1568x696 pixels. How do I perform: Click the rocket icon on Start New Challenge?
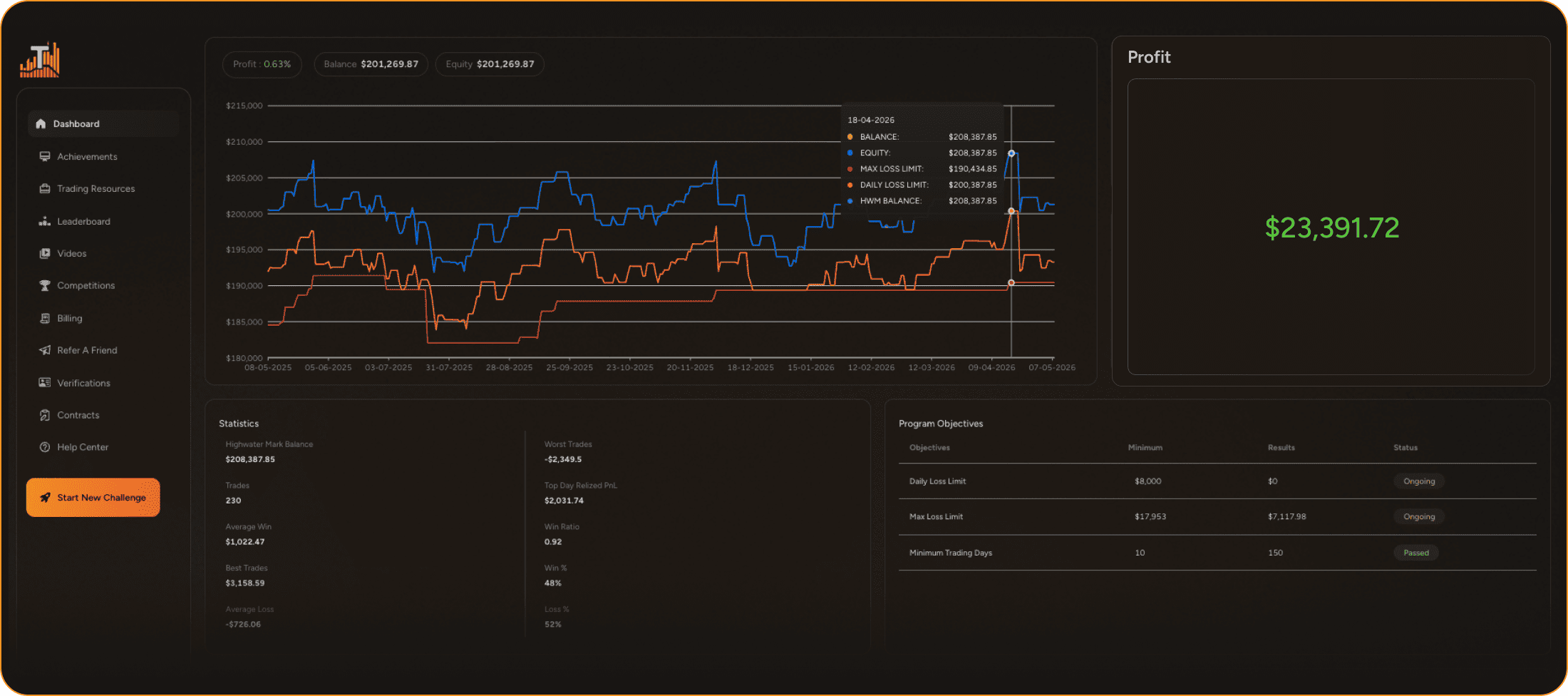point(45,498)
